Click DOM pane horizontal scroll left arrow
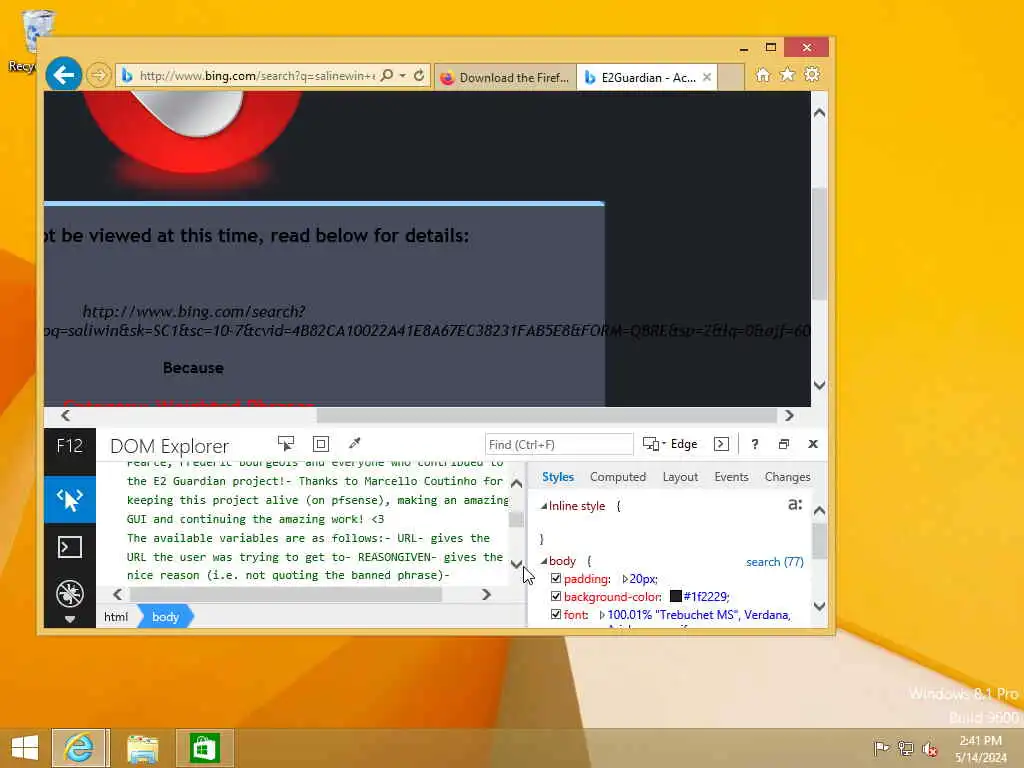The width and height of the screenshot is (1024, 768). [118, 594]
